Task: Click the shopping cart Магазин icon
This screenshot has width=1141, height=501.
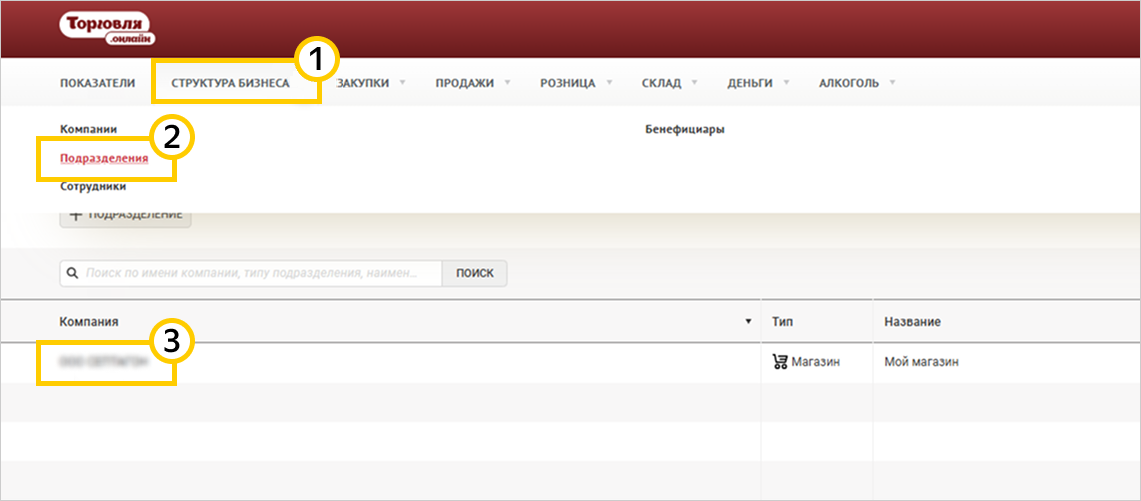Action: point(780,362)
